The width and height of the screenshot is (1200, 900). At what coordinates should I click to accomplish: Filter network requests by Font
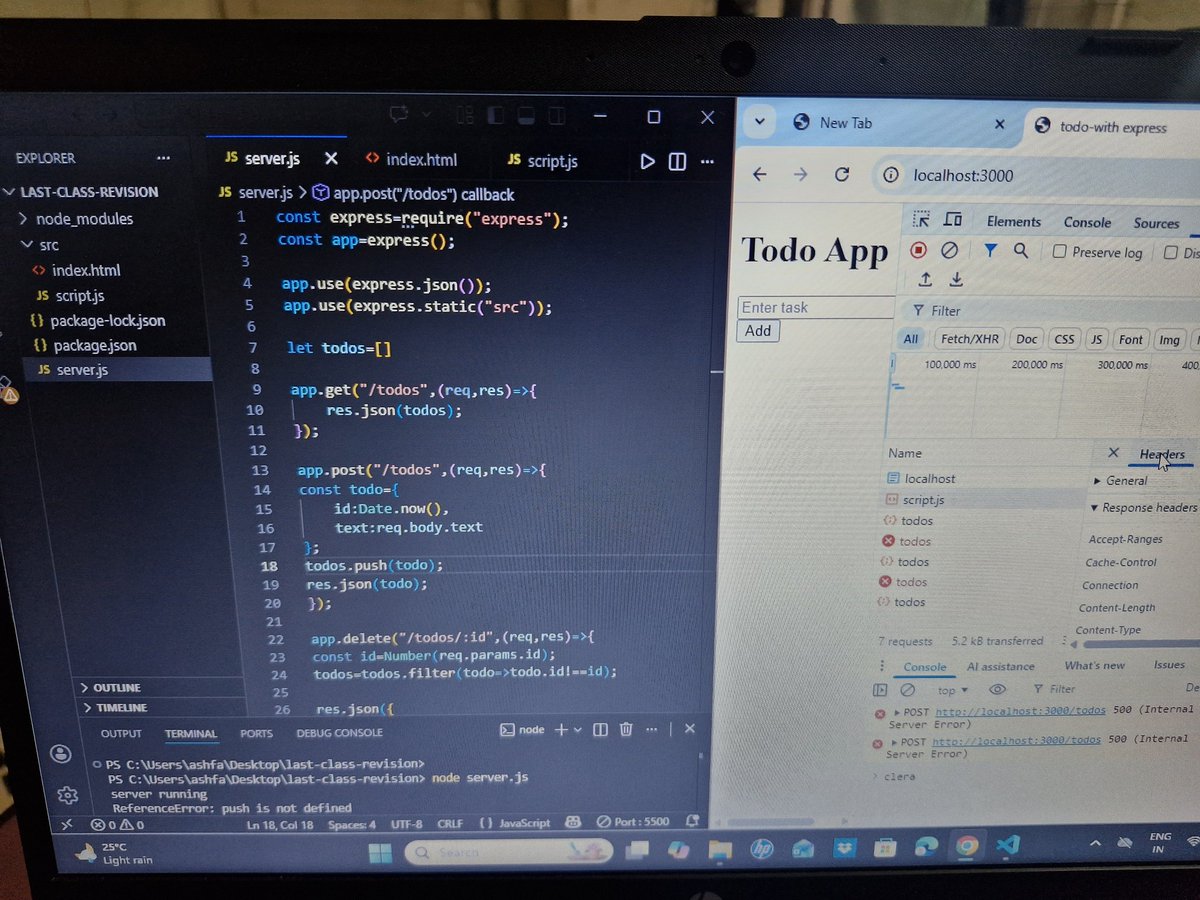1131,340
